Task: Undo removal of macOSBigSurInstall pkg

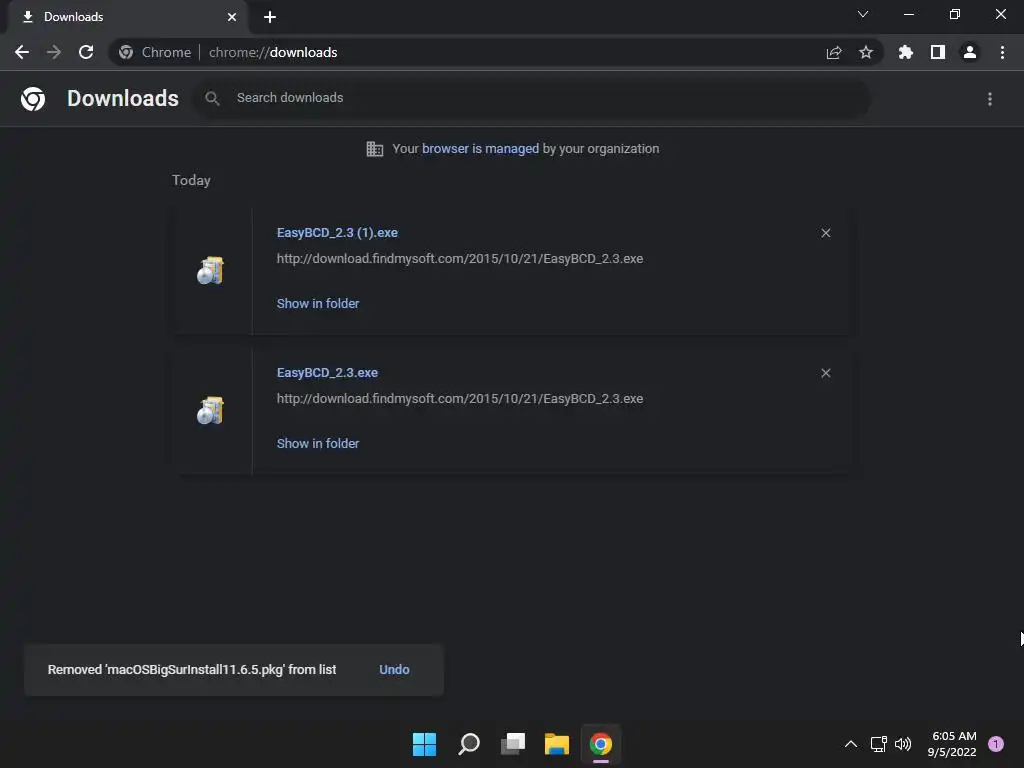Action: tap(394, 669)
